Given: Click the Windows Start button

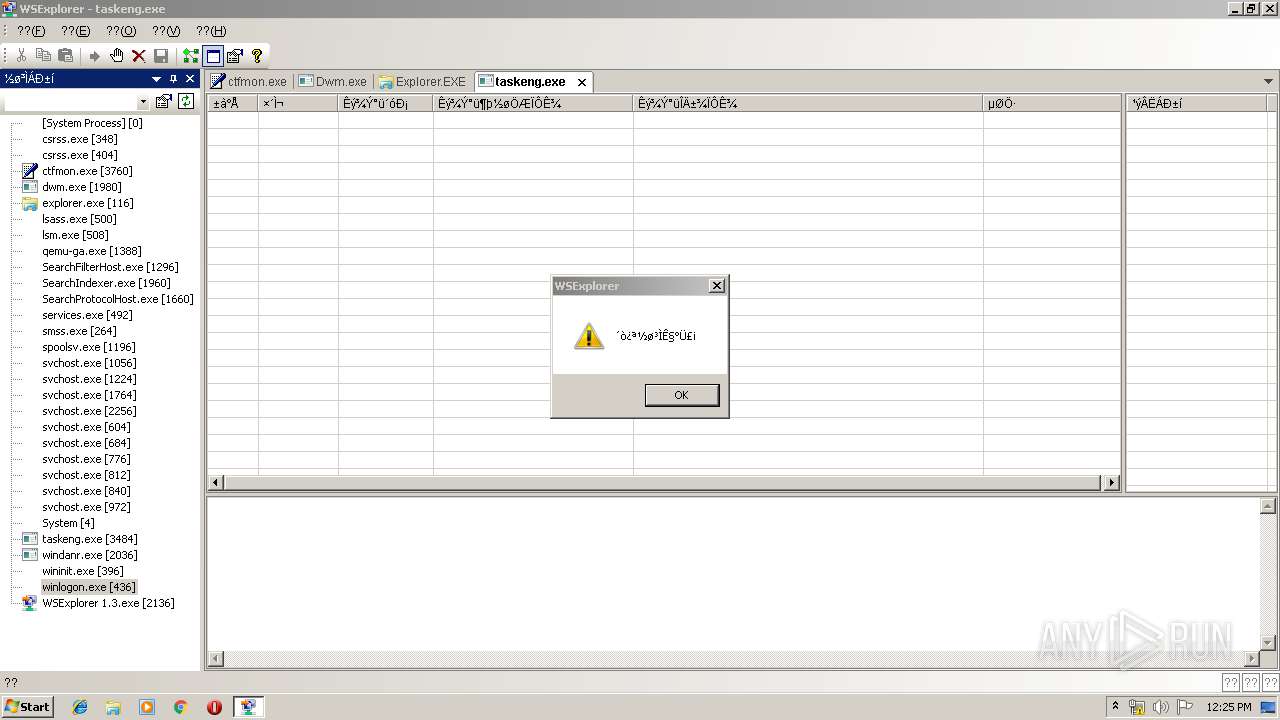Looking at the screenshot, I should point(28,706).
